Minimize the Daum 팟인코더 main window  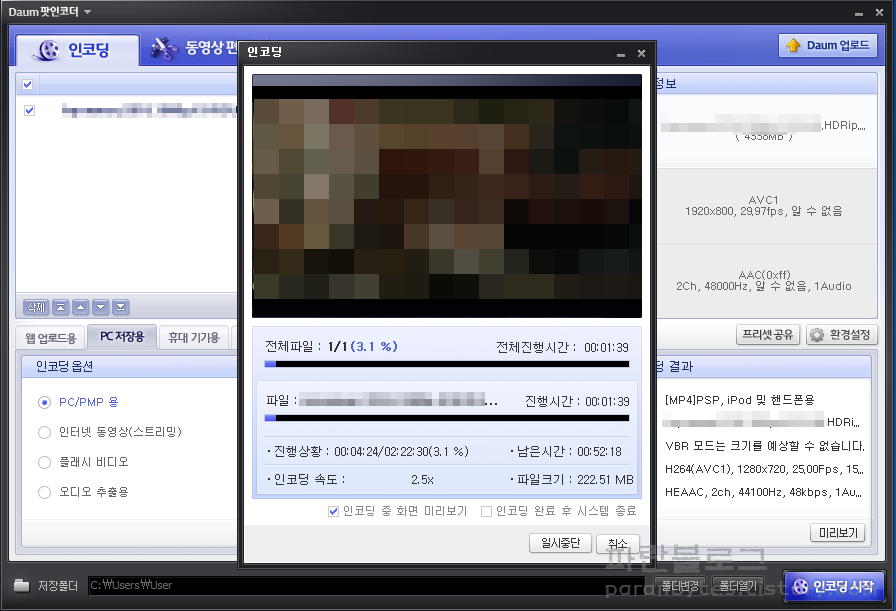point(859,13)
